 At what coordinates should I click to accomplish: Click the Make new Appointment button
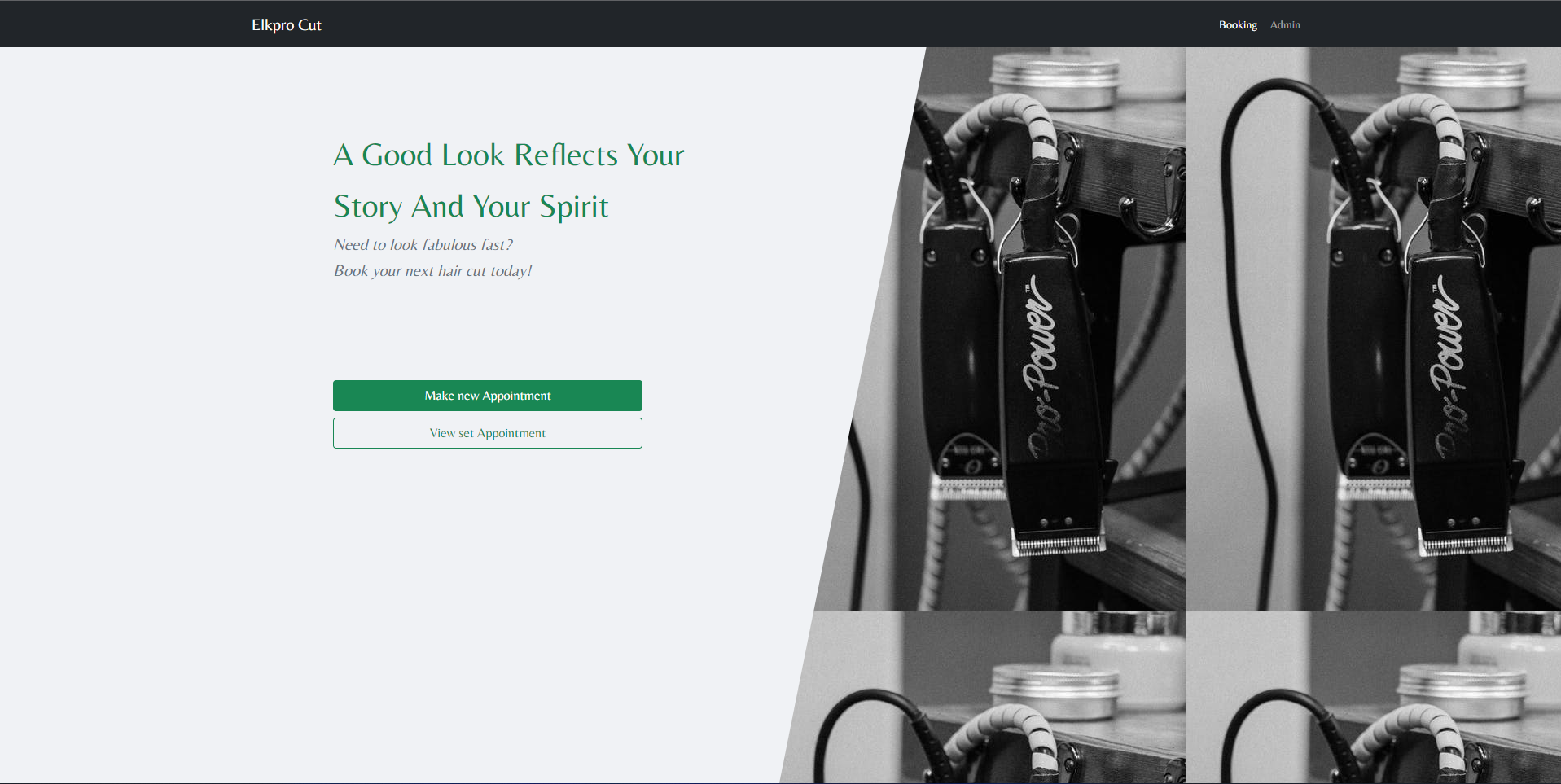point(488,396)
